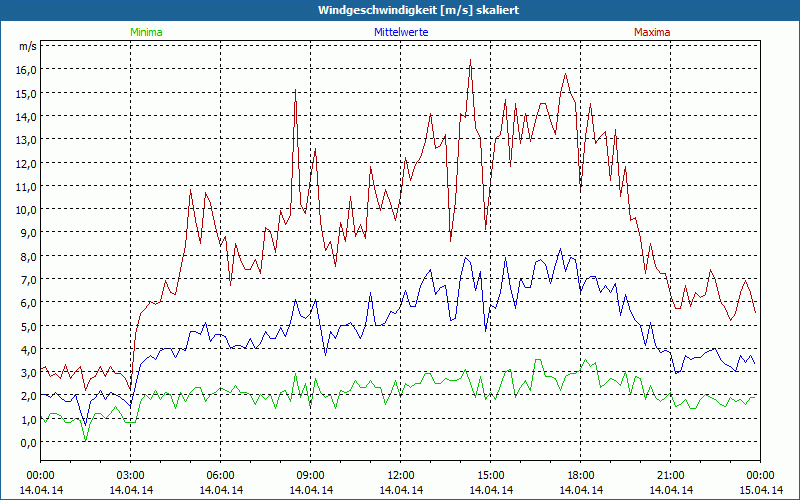Click the red Maxima spike near 08:30
Viewport: 800px width, 500px height.
295,90
